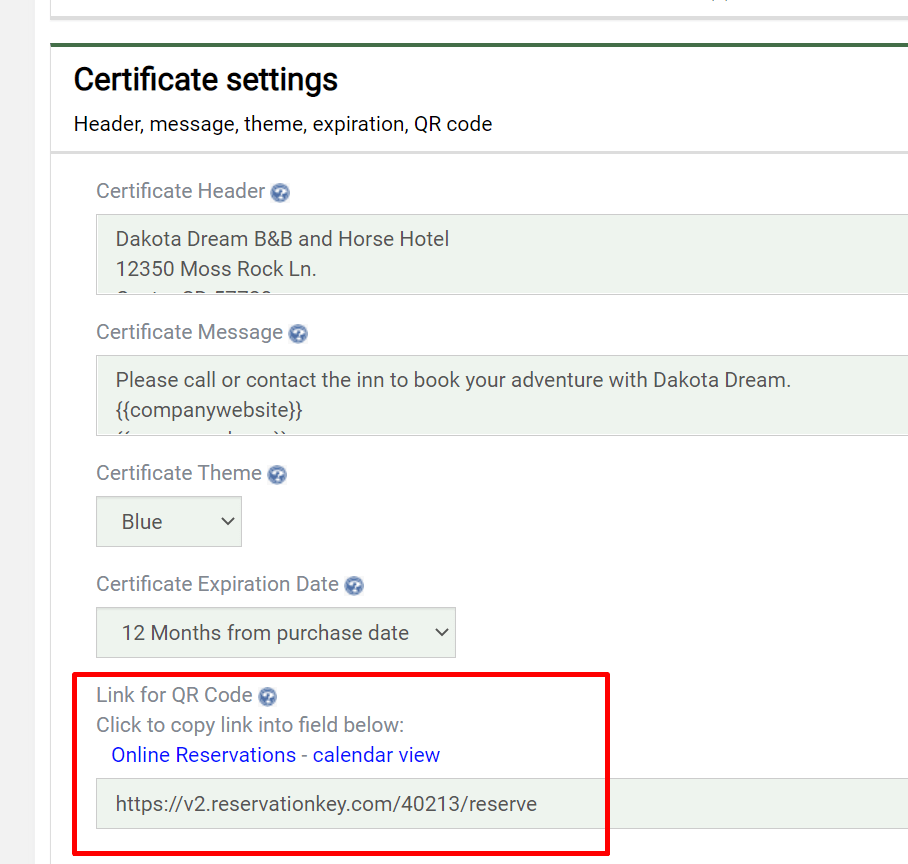Image resolution: width=908 pixels, height=864 pixels.
Task: Open help for Certificate Expiration Date
Action: point(354,587)
